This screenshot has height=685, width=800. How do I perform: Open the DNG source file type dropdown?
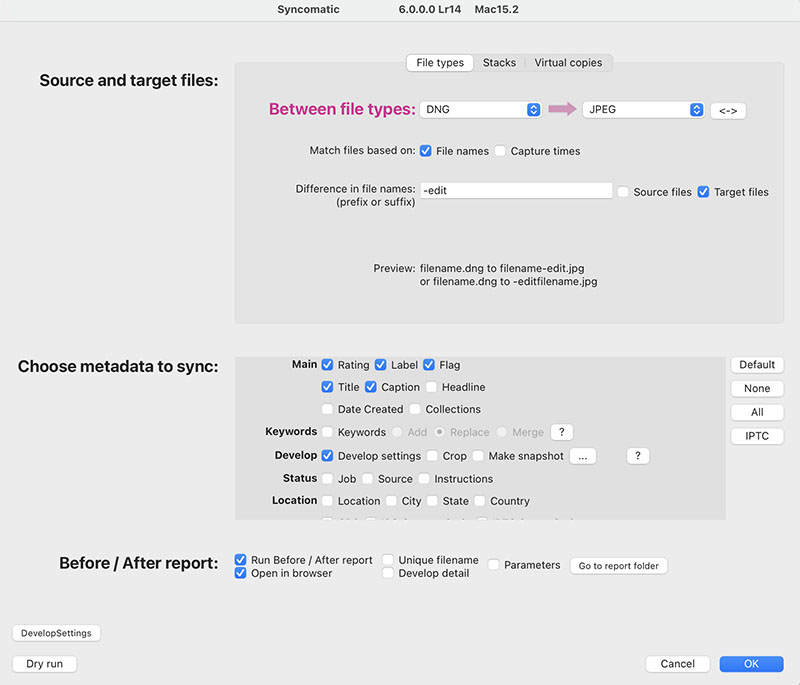point(481,110)
